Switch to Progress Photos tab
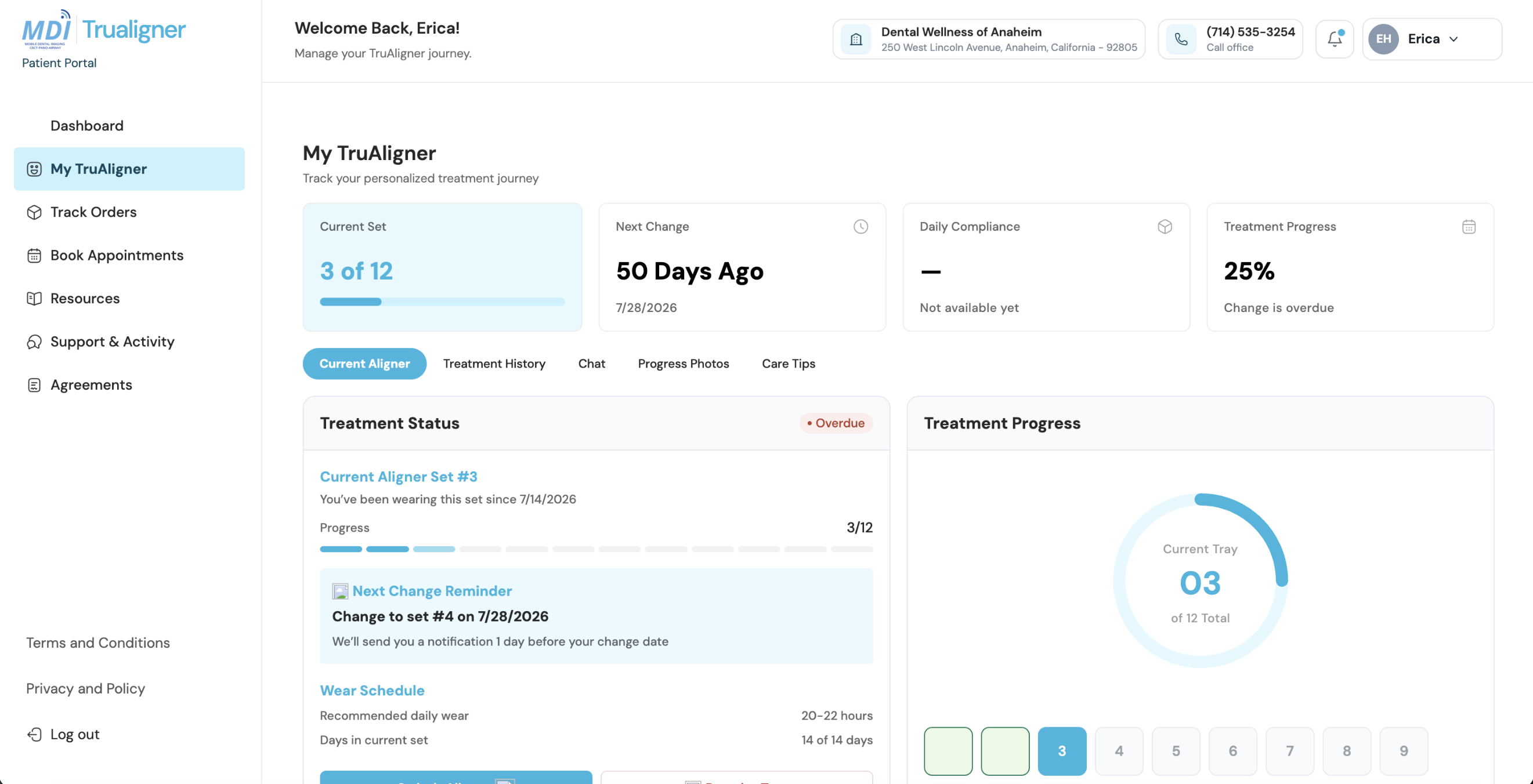This screenshot has height=784, width=1533. click(x=683, y=364)
